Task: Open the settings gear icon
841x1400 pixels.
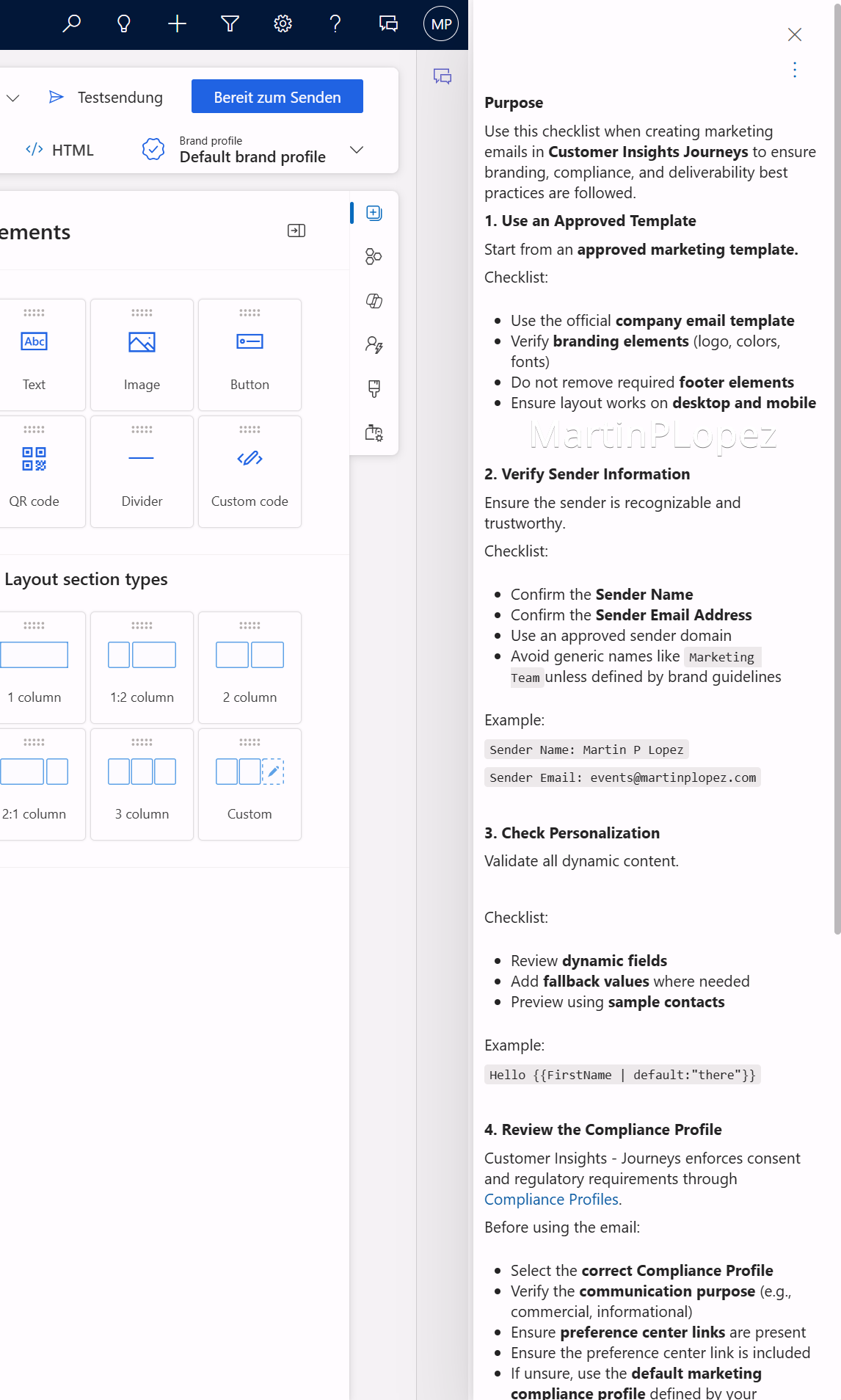Action: (x=283, y=24)
